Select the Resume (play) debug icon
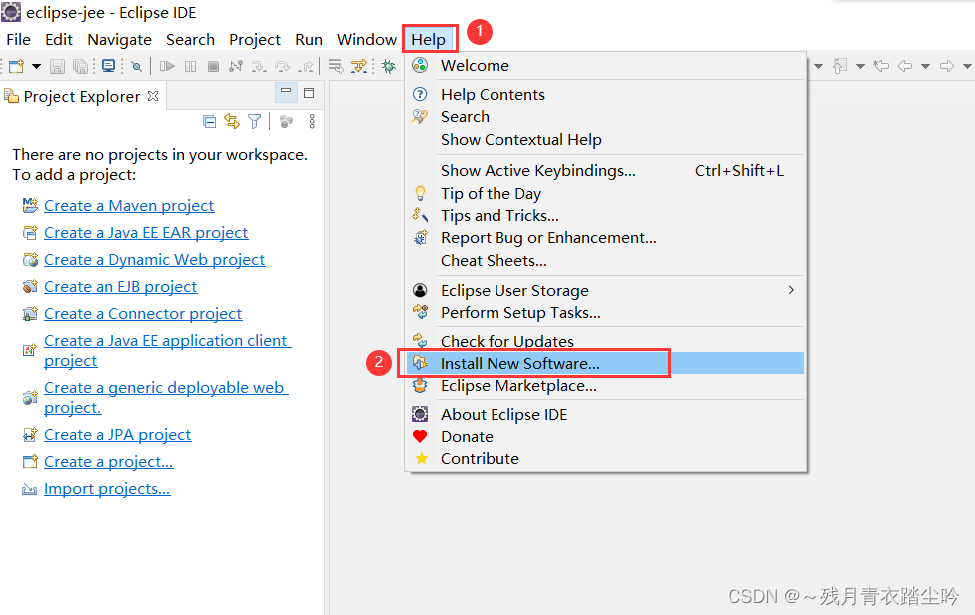The image size is (975, 615). click(168, 66)
